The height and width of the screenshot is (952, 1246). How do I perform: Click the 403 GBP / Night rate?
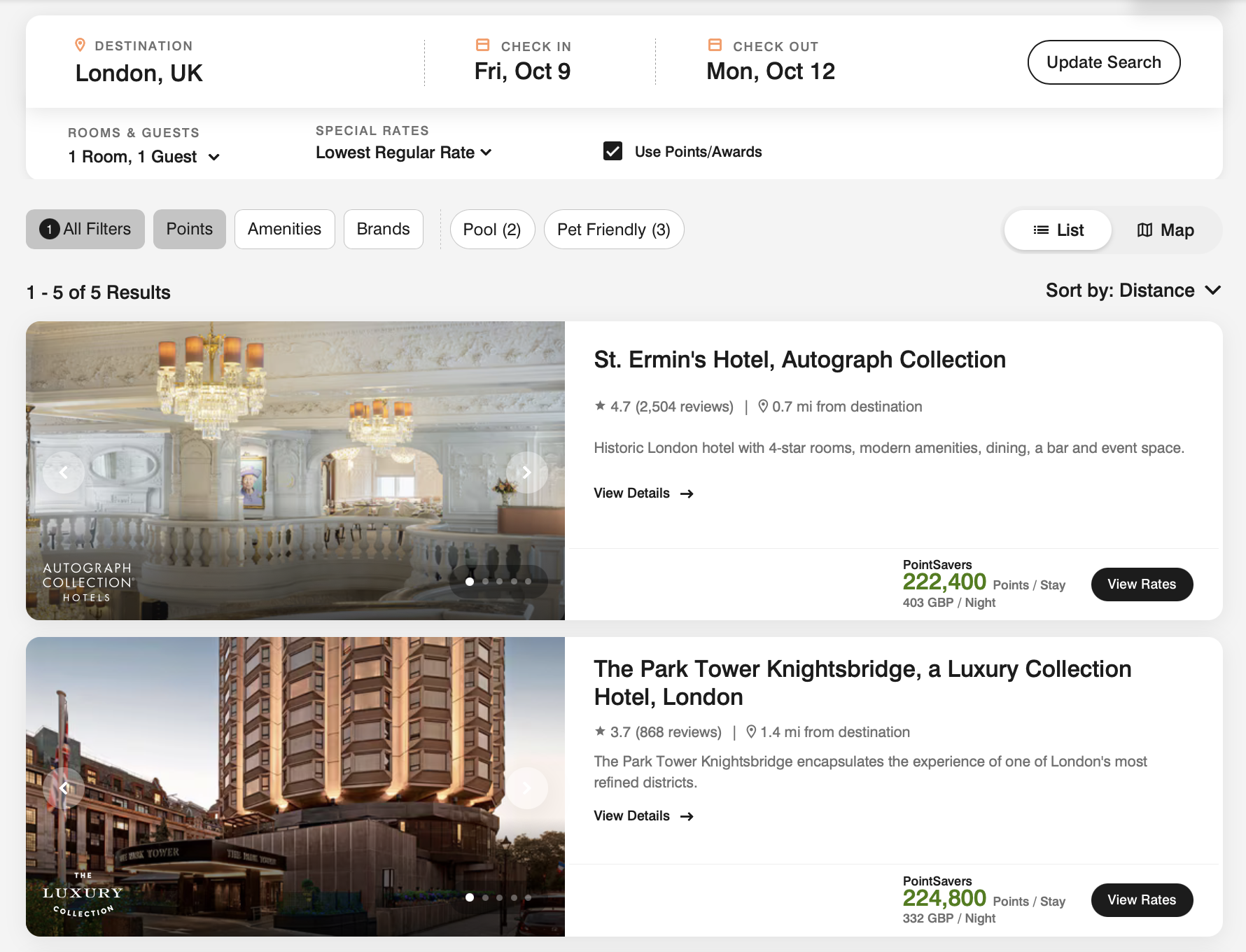point(948,603)
